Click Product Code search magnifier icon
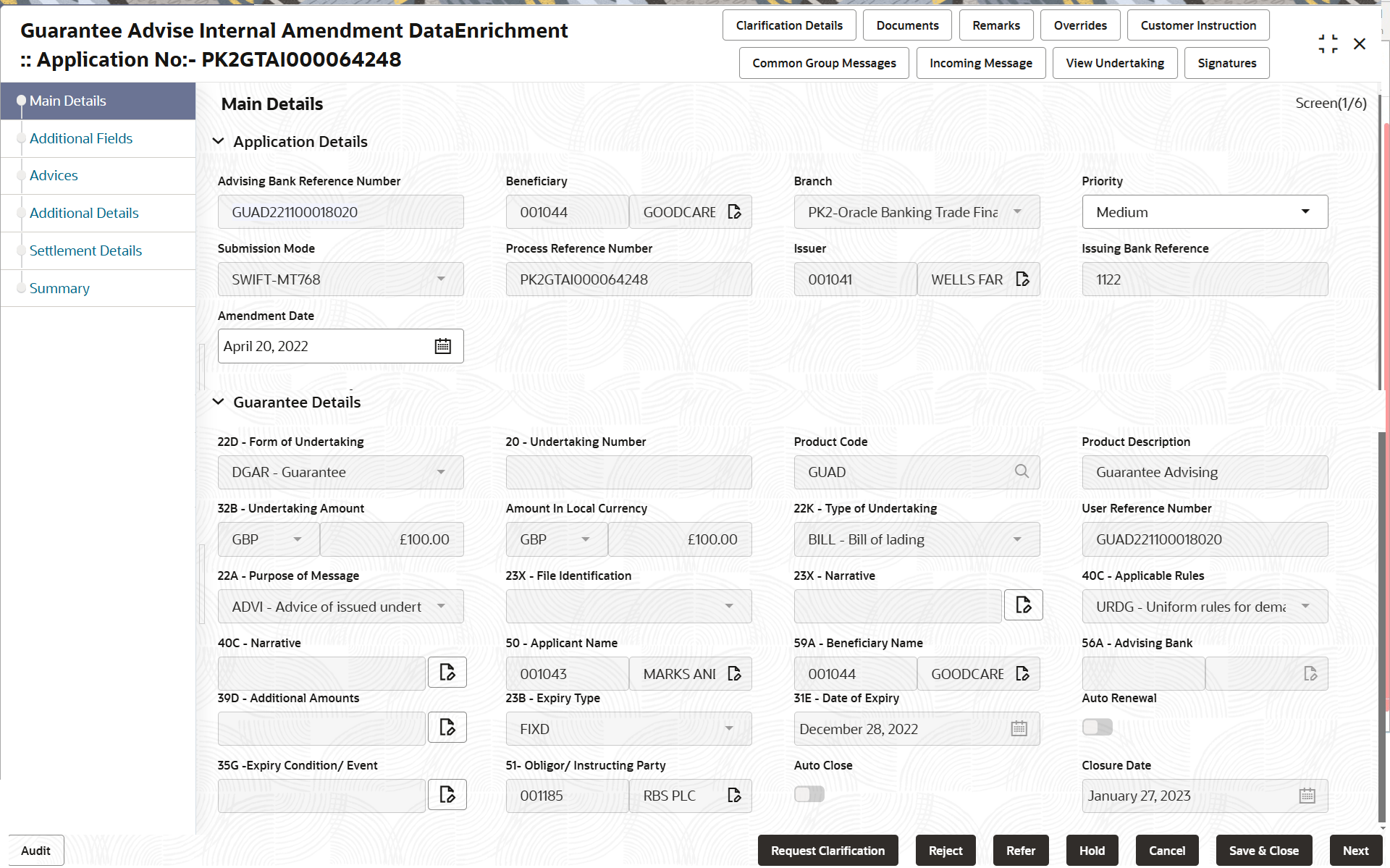The image size is (1390, 868). [x=1022, y=471]
